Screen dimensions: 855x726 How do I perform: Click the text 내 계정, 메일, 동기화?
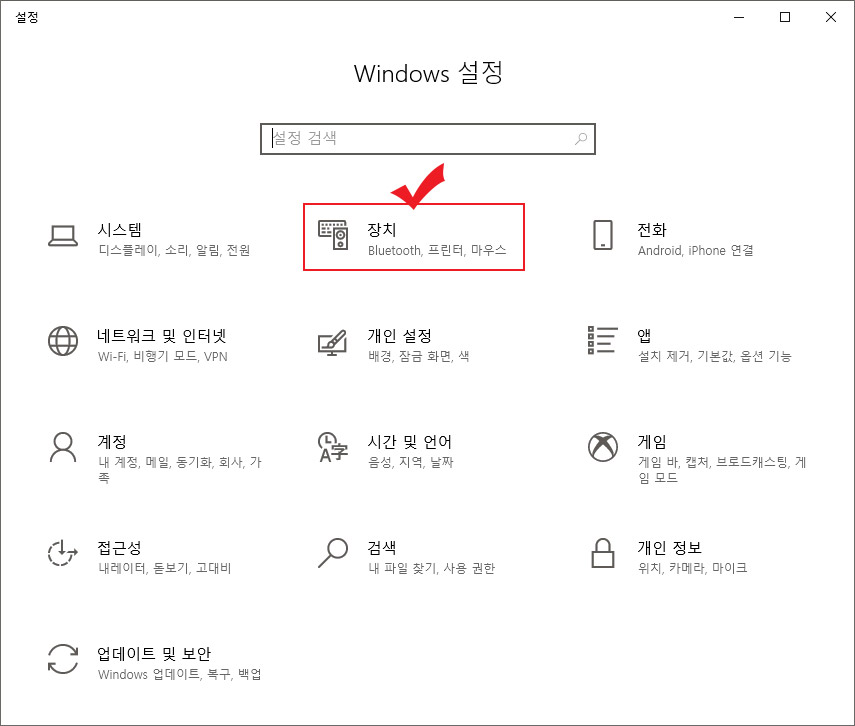point(155,462)
